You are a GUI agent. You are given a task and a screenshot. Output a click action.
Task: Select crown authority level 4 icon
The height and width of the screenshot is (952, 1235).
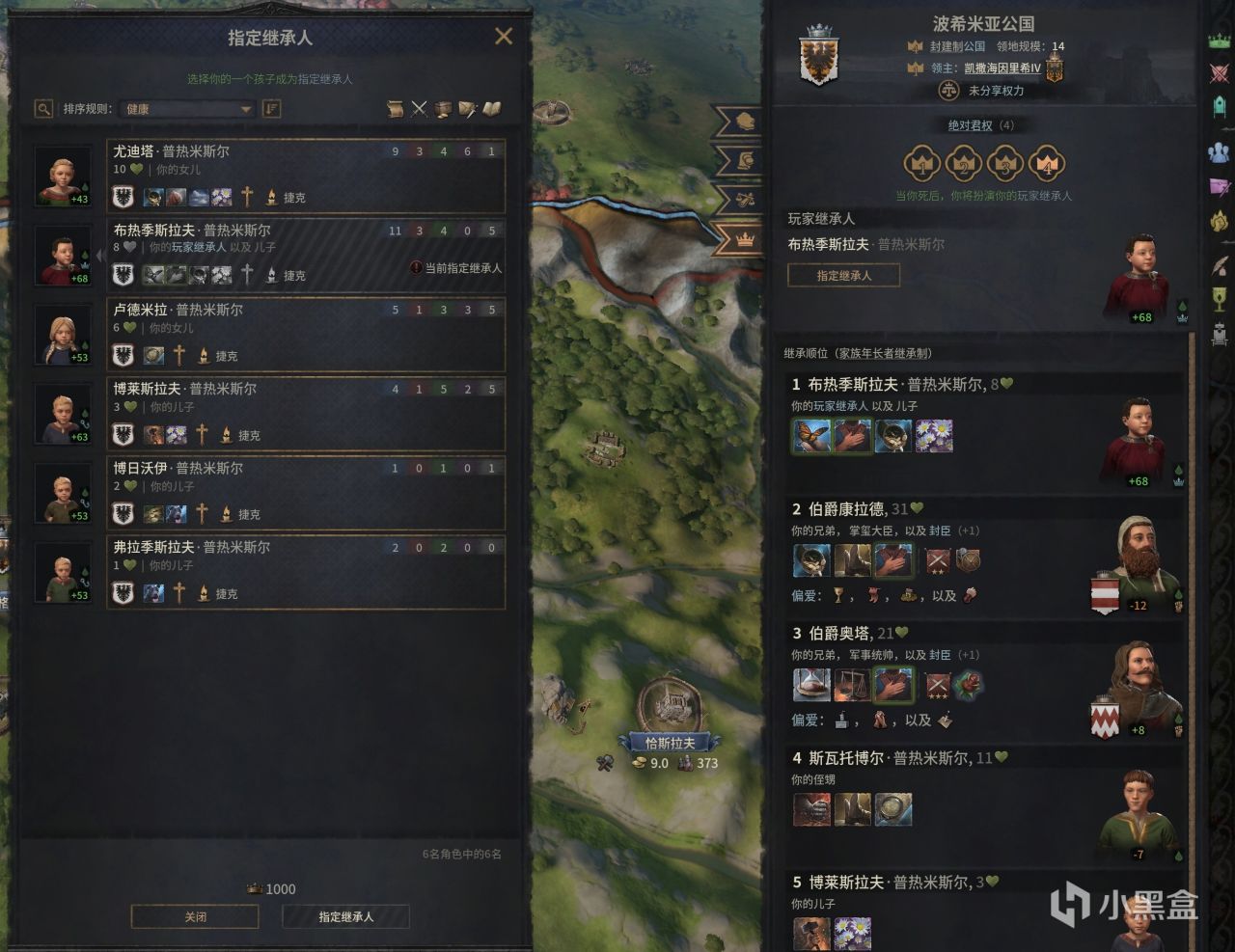coord(1048,164)
